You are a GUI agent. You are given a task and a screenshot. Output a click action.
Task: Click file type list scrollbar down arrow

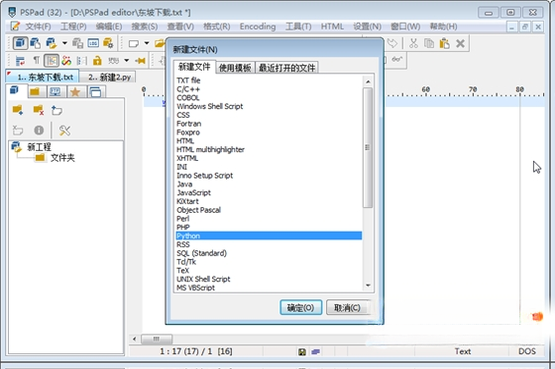(368, 285)
